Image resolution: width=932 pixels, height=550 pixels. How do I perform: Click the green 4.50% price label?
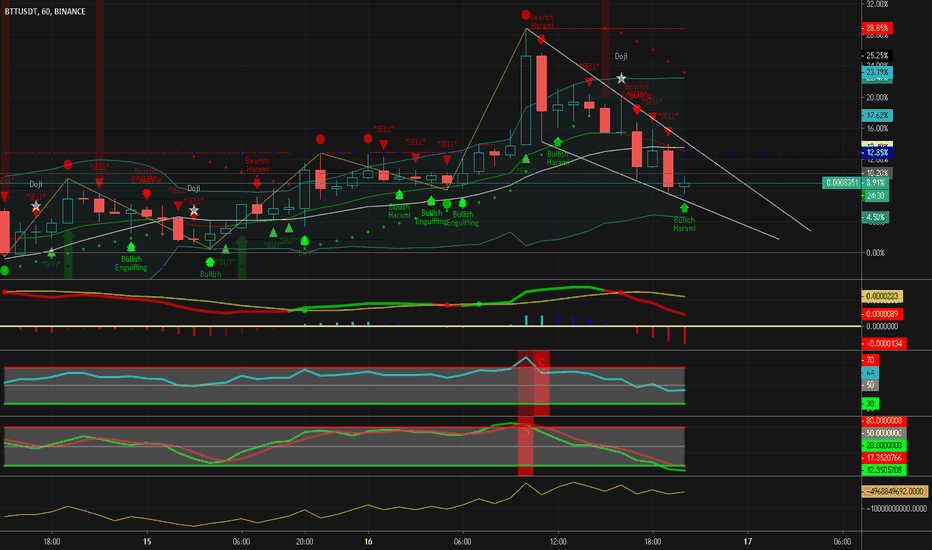pos(875,217)
